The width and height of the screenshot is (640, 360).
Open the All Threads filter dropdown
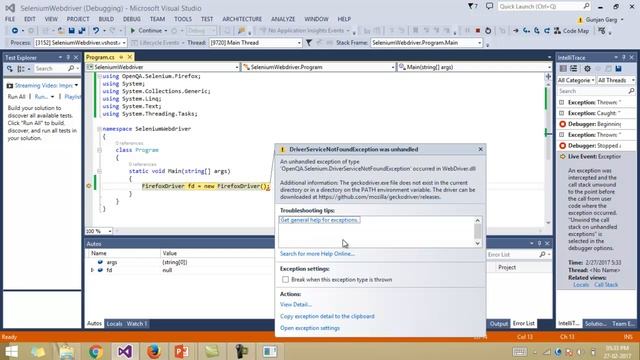[x=616, y=80]
